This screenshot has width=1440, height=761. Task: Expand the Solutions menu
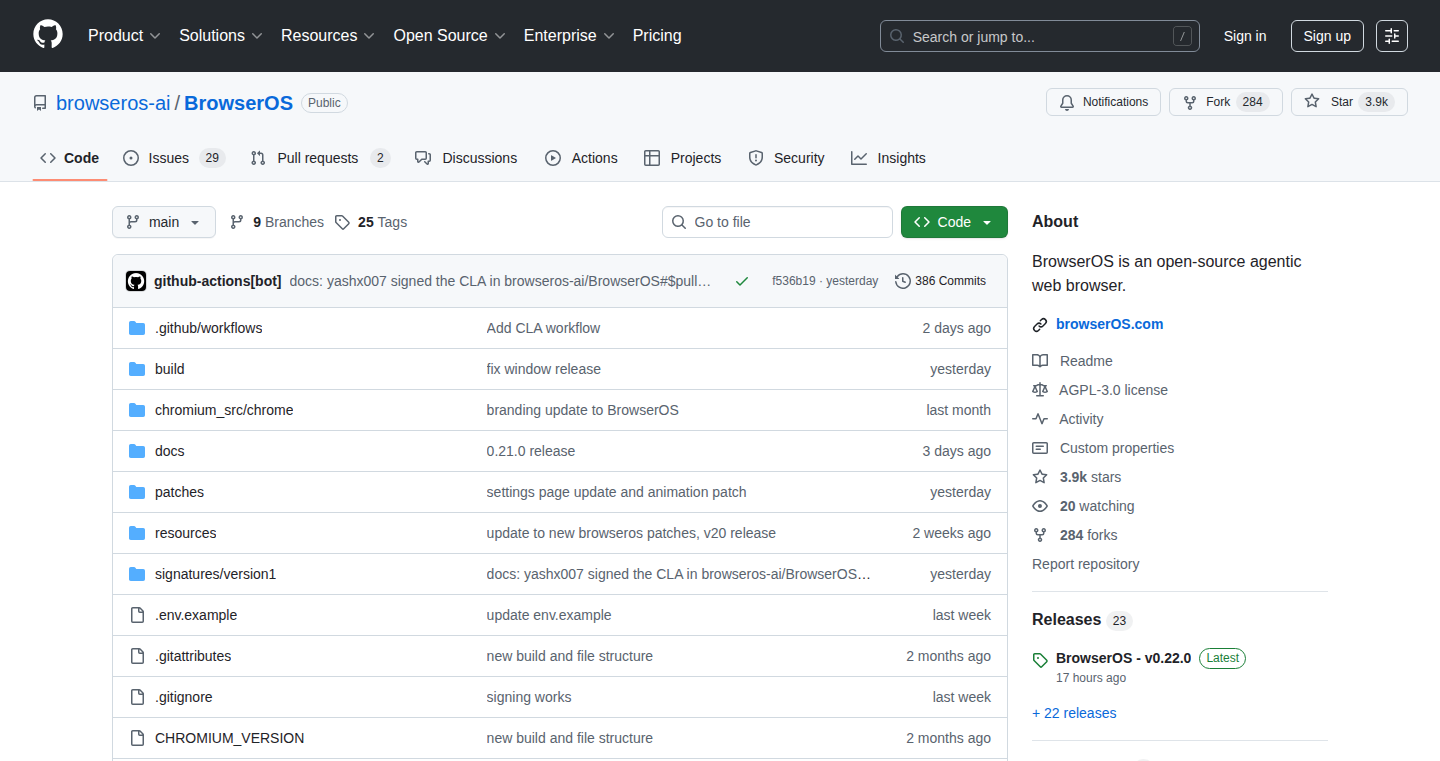point(221,36)
